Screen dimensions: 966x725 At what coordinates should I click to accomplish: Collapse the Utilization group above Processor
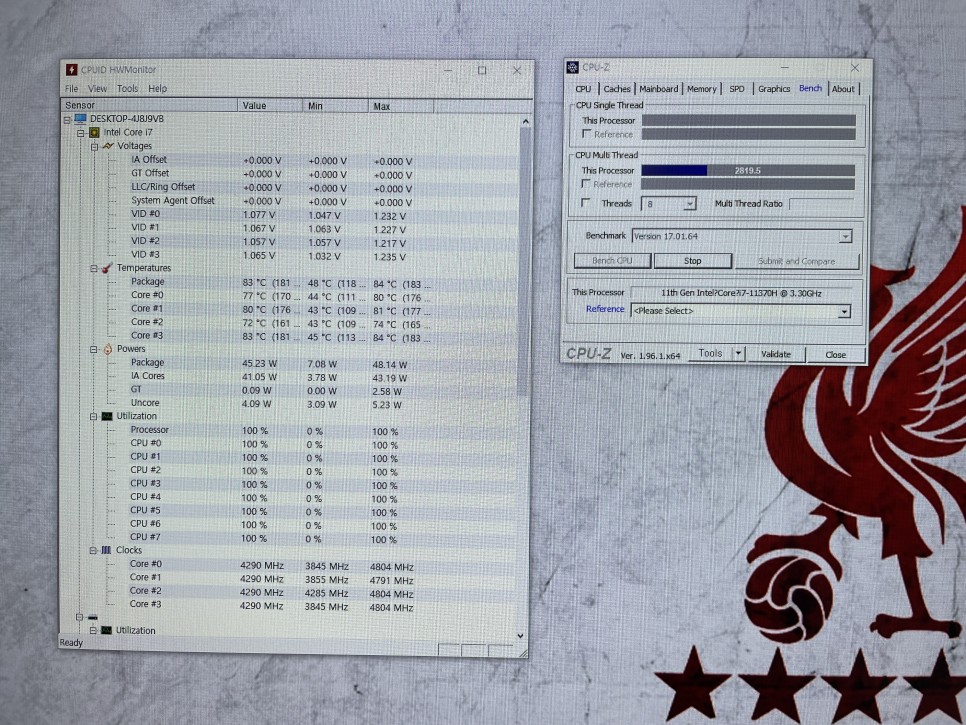pyautogui.click(x=93, y=416)
